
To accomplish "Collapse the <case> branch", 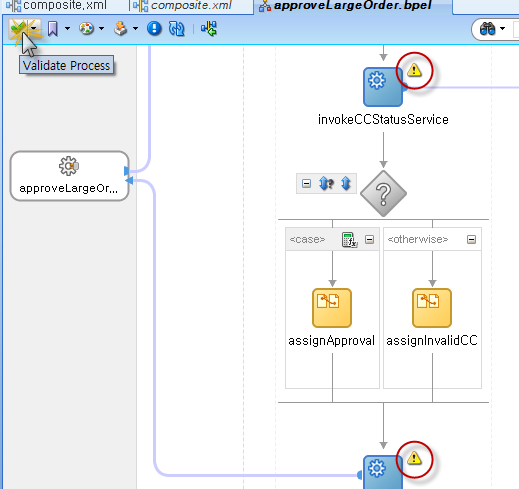I will 369,239.
